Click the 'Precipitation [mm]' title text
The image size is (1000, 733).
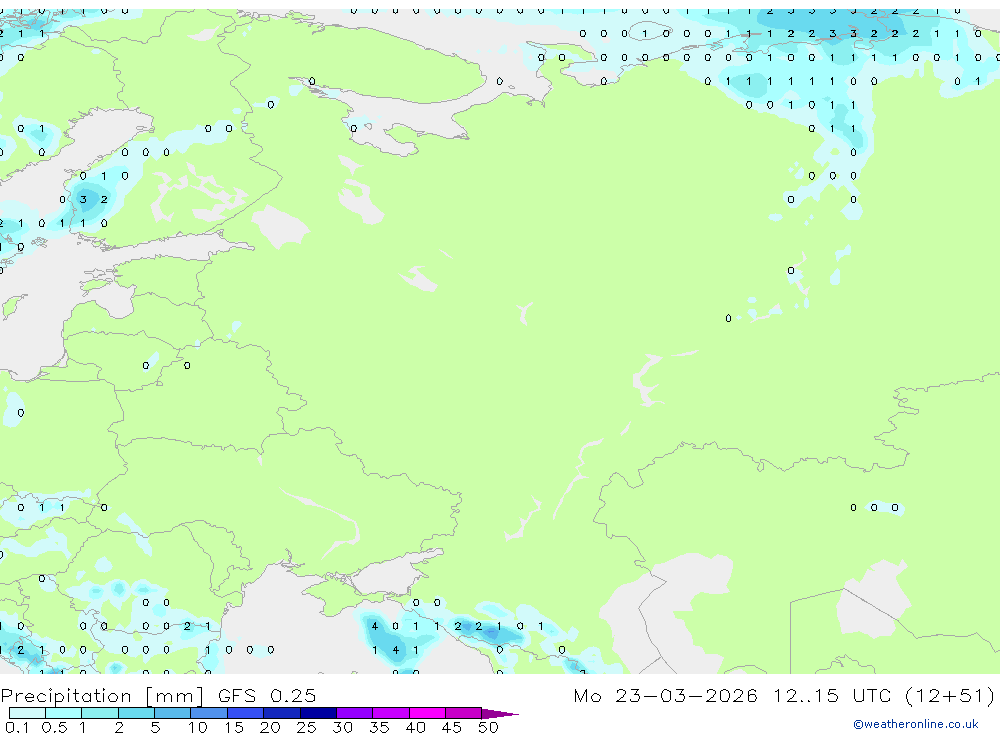102,696
